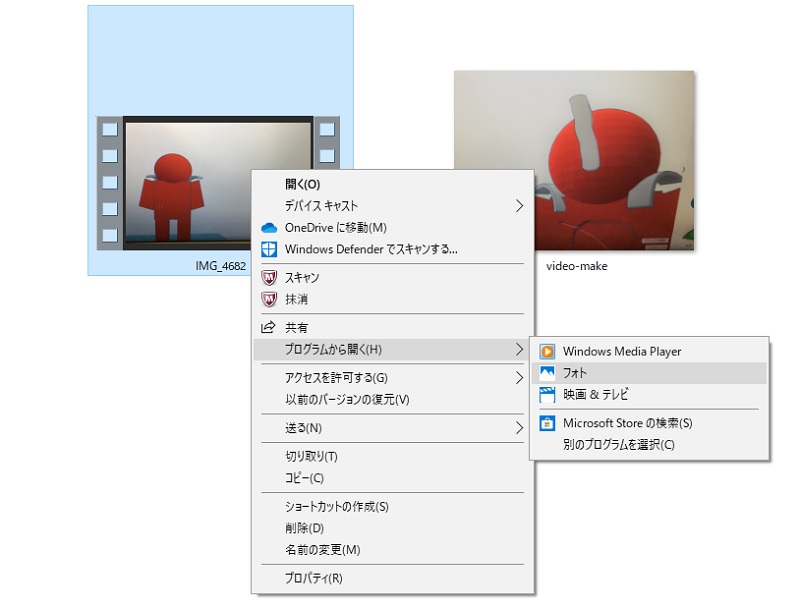Screen dimensions: 800x600
Task: Click the フォト app icon
Action: click(547, 372)
